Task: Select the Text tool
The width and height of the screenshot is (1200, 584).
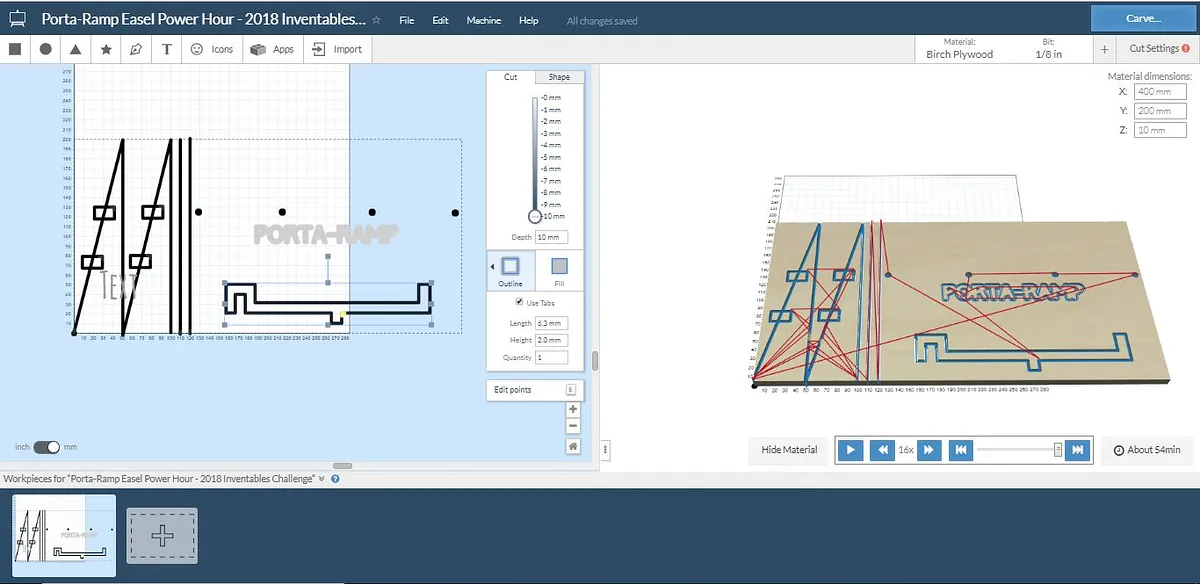Action: 166,49
